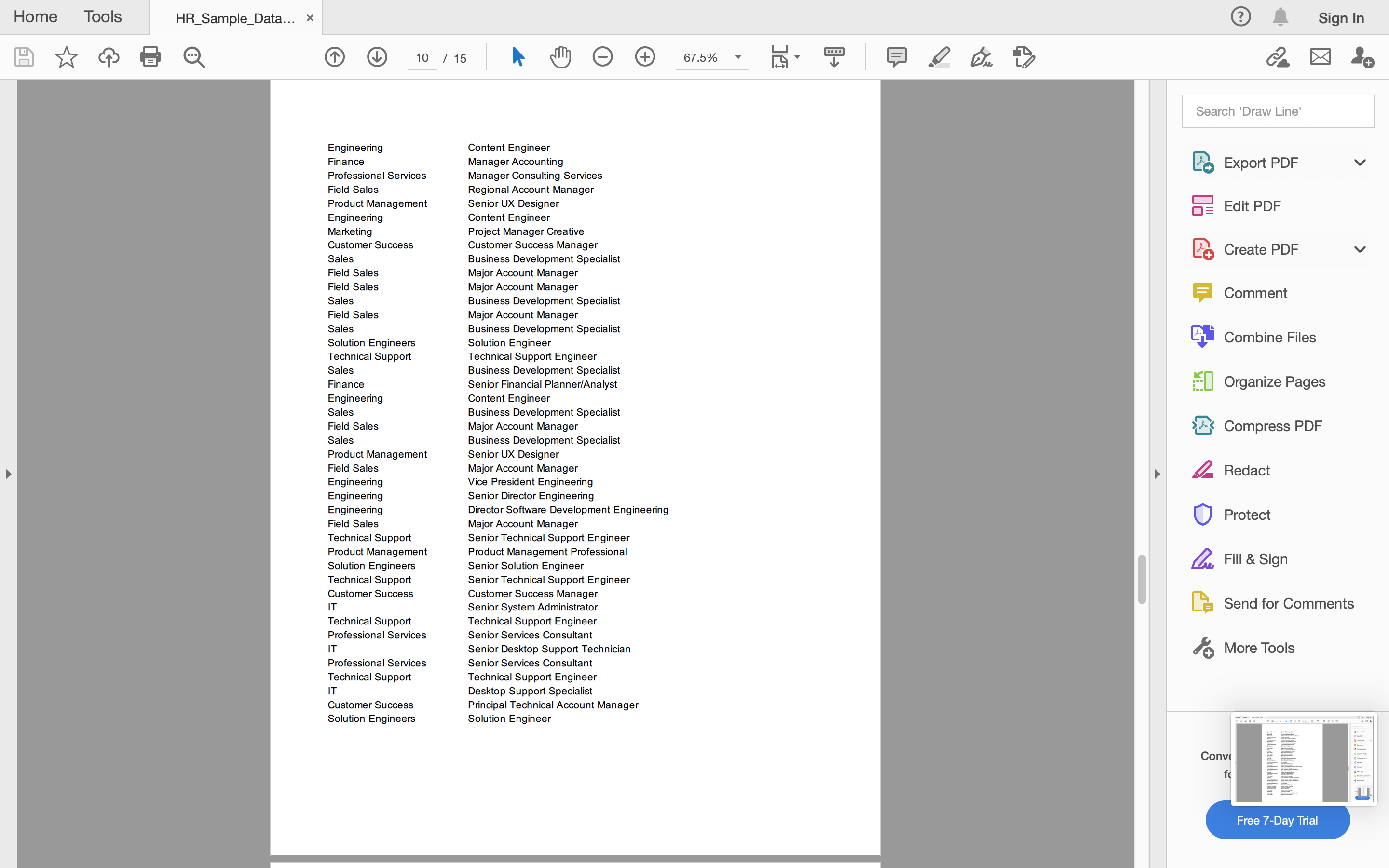Collapse the right tools pane
This screenshot has width=1389, height=868.
coord(1157,474)
